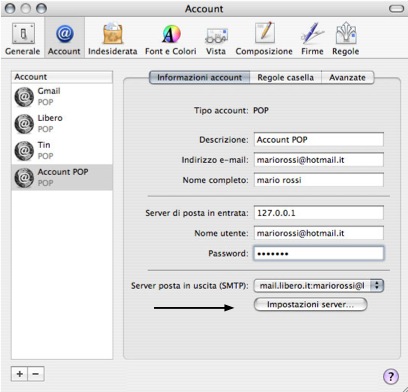The image size is (408, 392).
Task: Open the Indesiderata junk mail pane
Action: [113, 39]
